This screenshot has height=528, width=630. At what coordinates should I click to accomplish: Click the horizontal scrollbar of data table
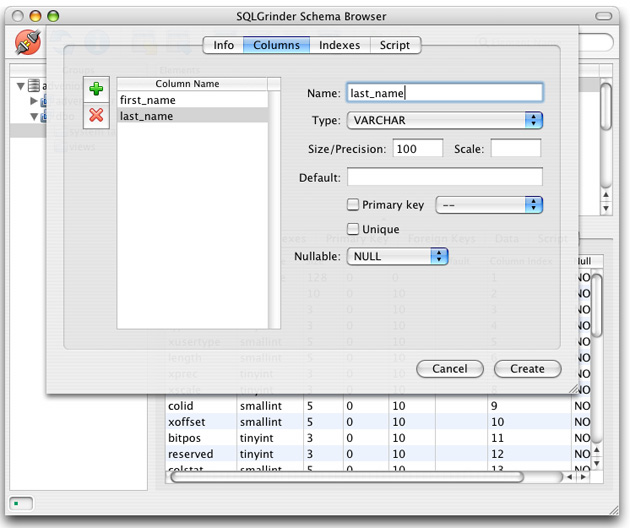[x=347, y=477]
